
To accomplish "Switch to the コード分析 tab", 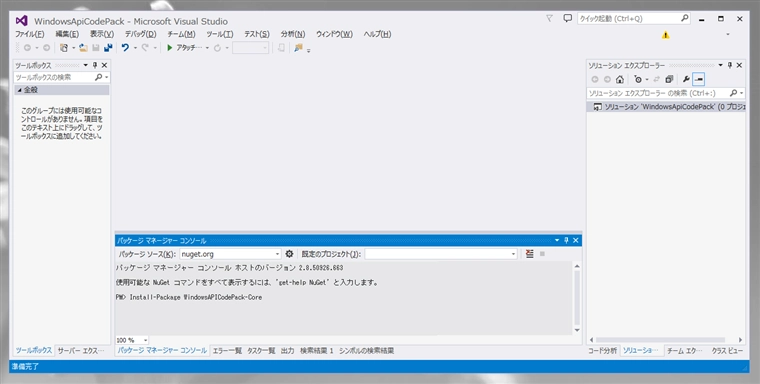I will coord(602,351).
